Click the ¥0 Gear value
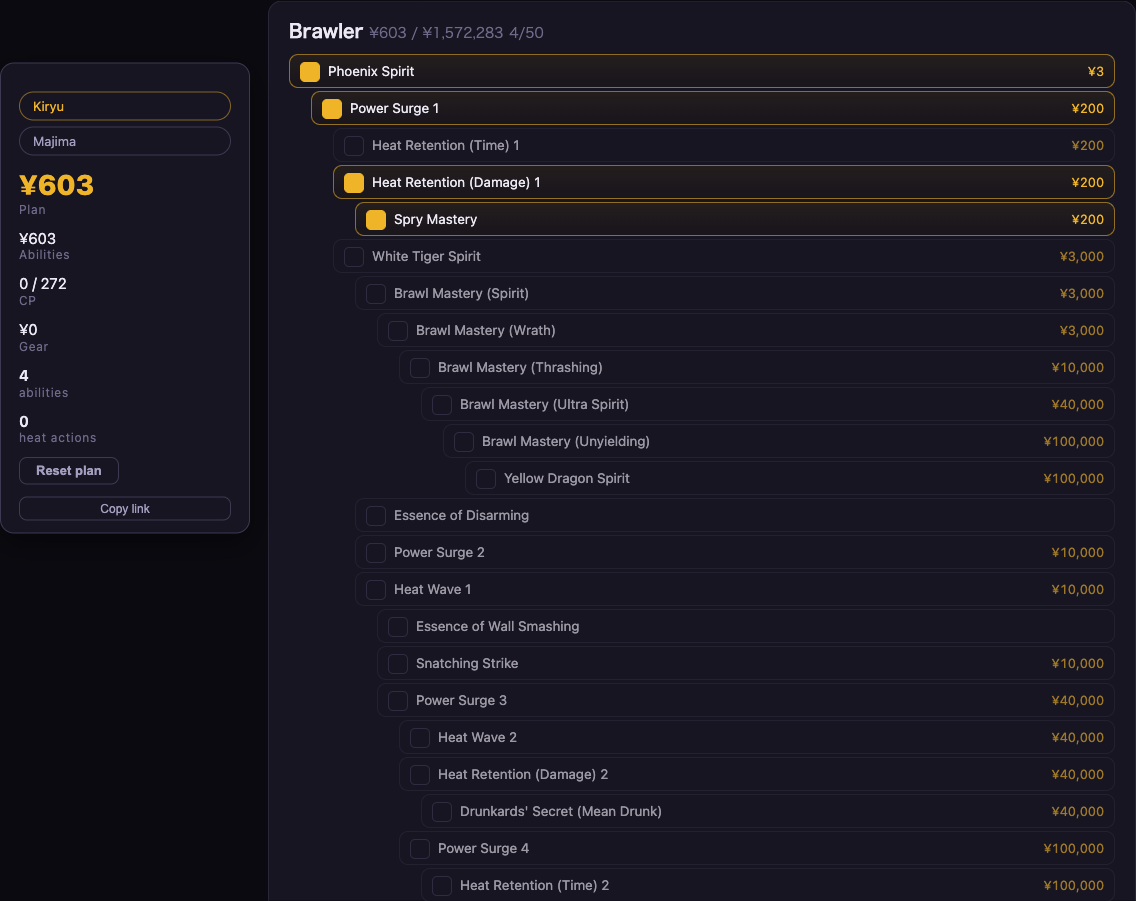1136x901 pixels. [x=28, y=330]
